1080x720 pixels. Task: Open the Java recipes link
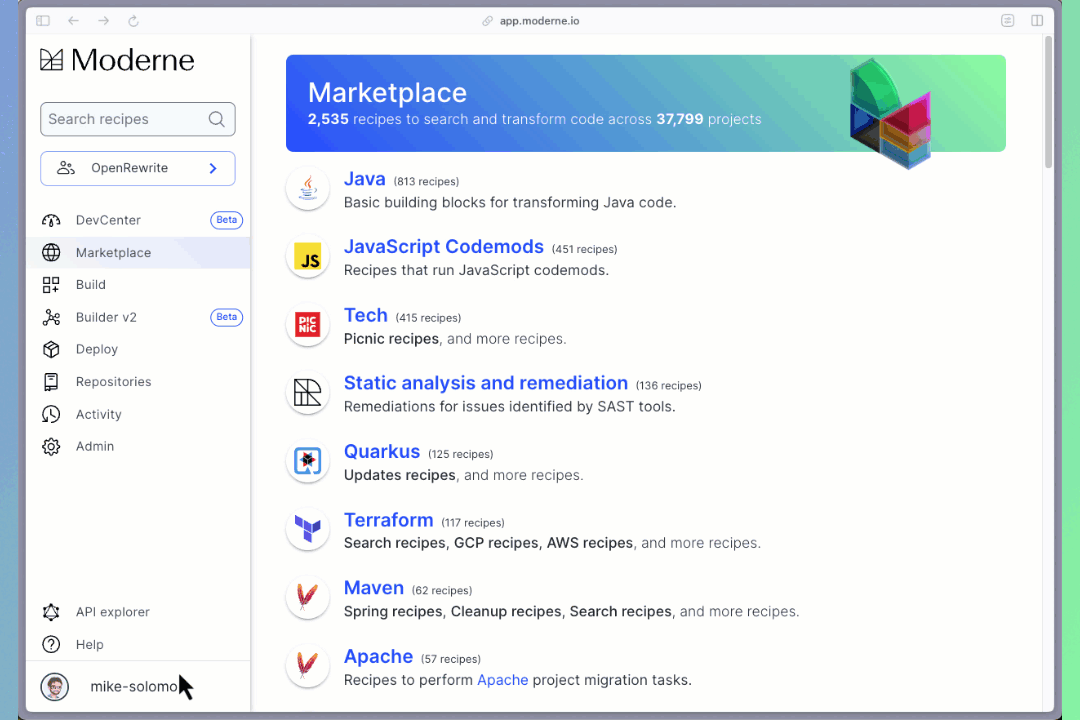coord(364,179)
